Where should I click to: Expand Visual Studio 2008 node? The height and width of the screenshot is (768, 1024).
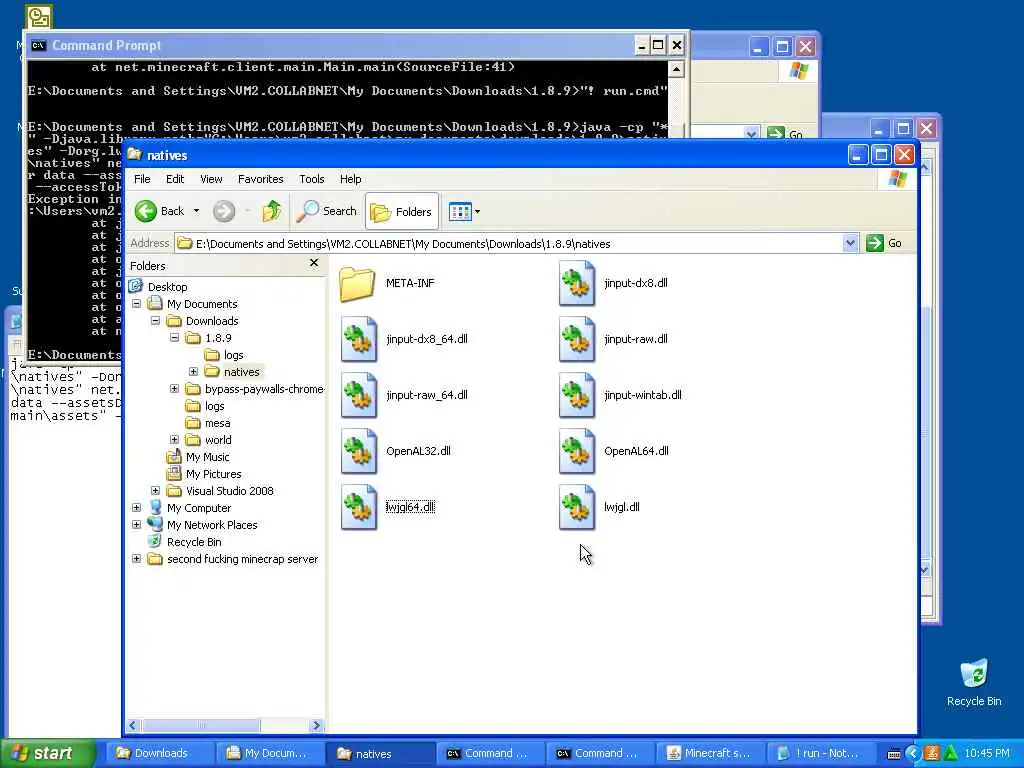155,490
